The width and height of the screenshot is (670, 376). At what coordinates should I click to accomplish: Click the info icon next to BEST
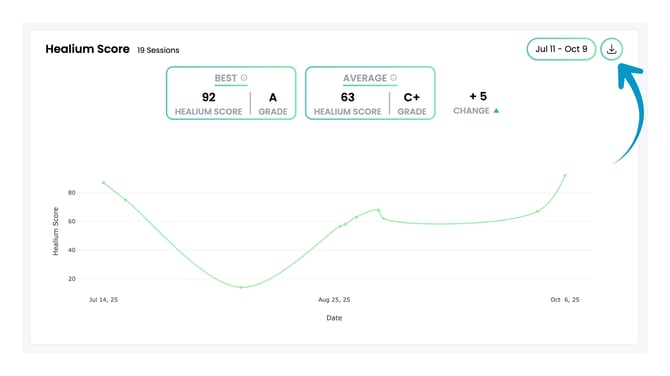pos(244,78)
